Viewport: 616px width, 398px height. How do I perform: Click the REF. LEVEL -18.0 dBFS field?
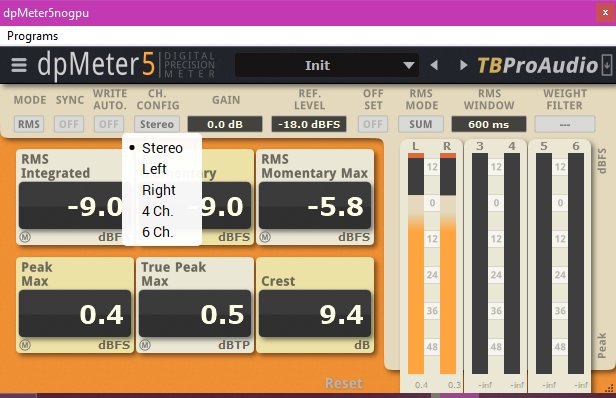pyautogui.click(x=309, y=124)
